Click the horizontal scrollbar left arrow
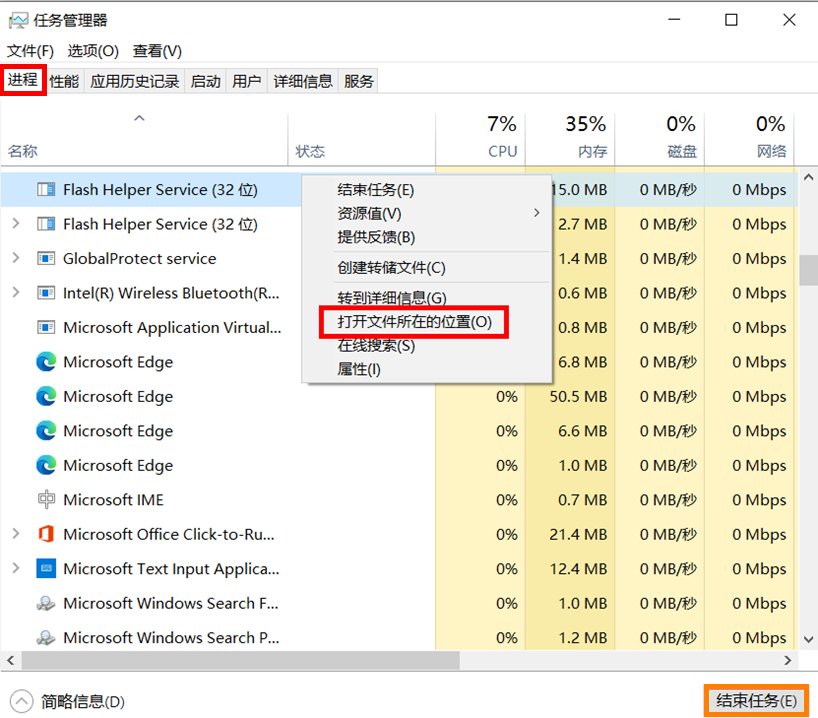Image resolution: width=818 pixels, height=718 pixels. 10,660
